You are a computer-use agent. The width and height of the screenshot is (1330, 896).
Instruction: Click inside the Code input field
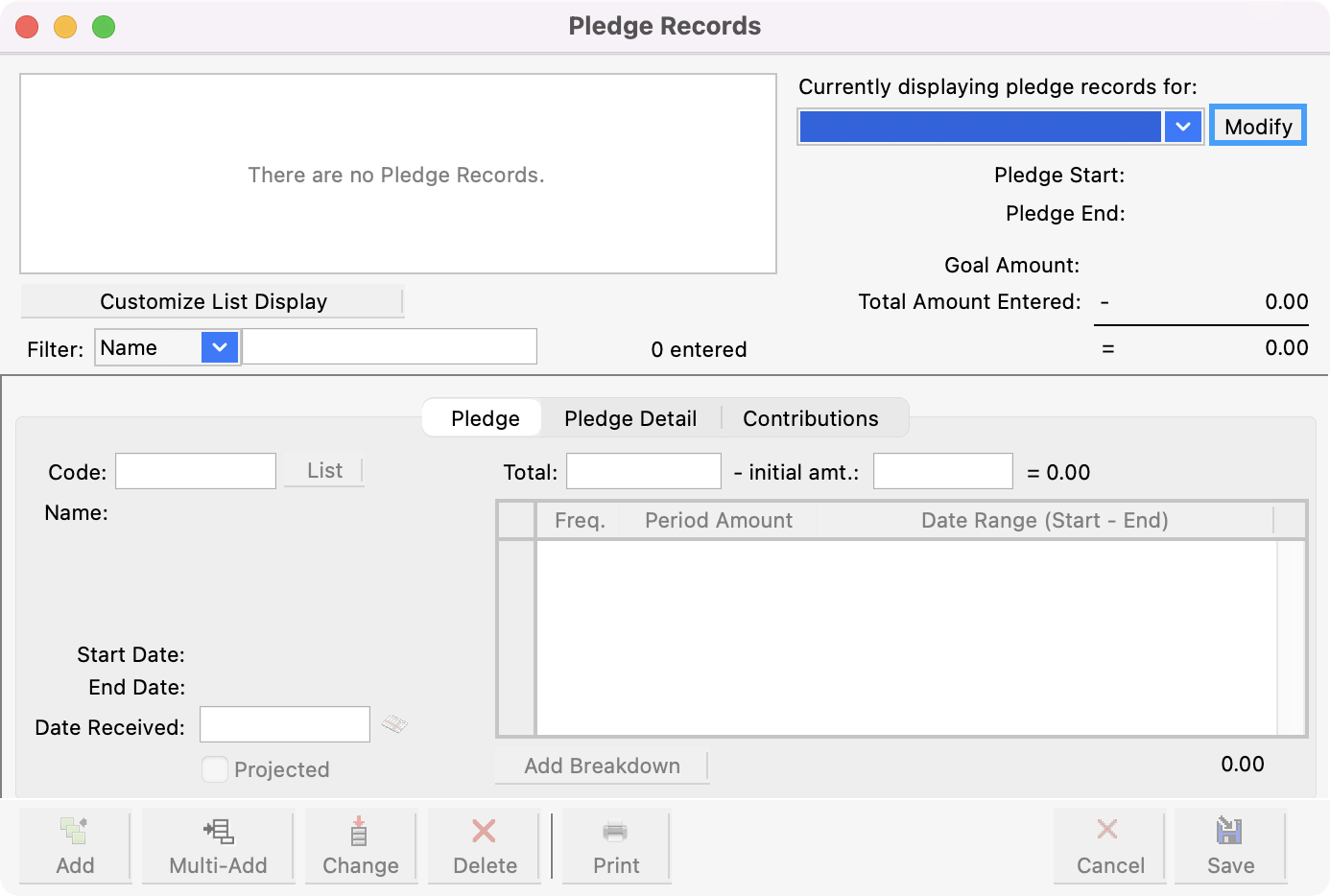click(x=195, y=471)
